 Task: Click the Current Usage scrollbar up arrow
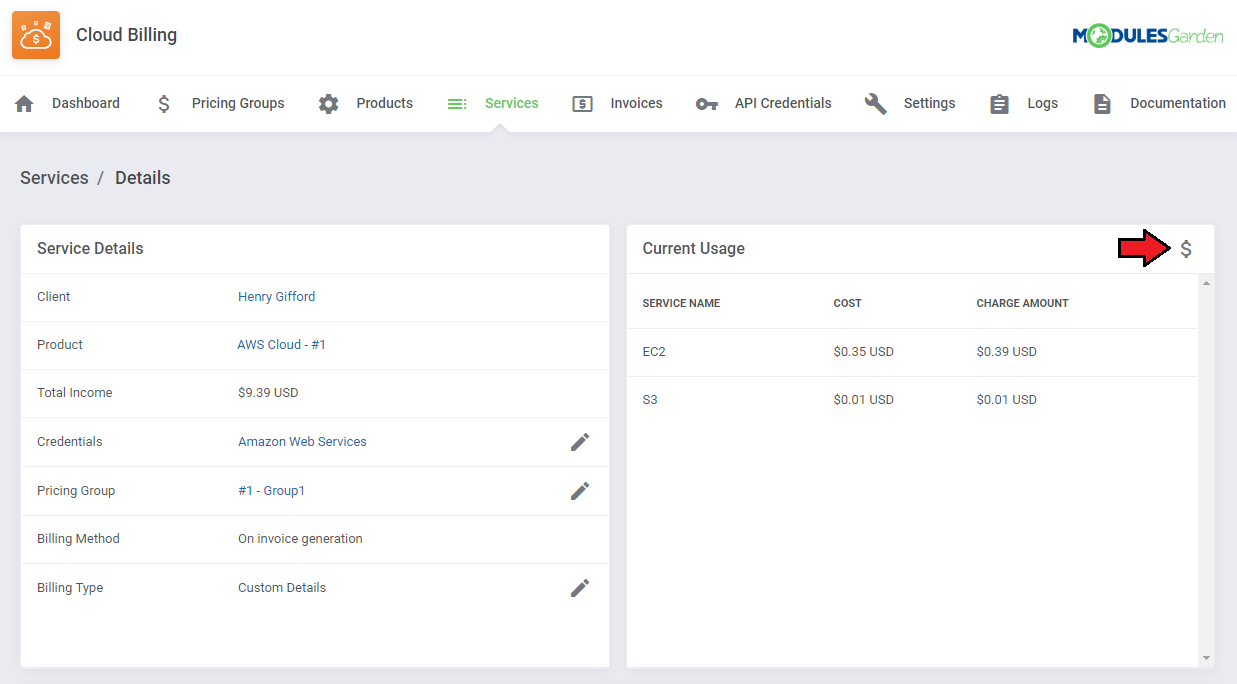click(x=1206, y=284)
